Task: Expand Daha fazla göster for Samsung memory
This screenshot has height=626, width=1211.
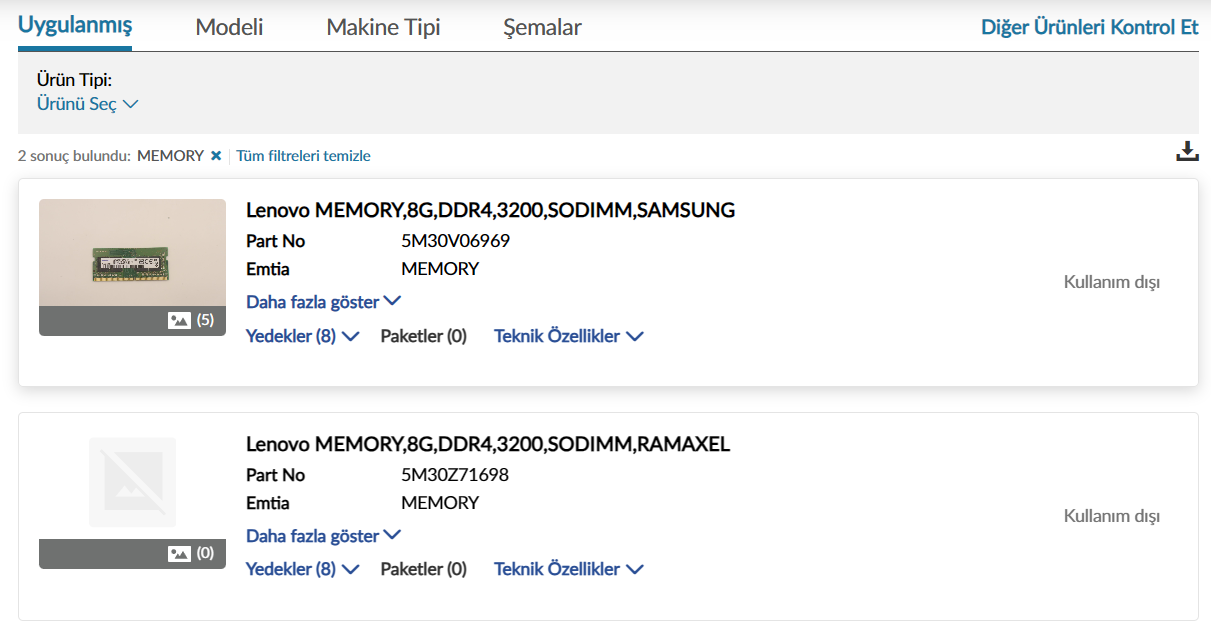Action: pyautogui.click(x=323, y=301)
